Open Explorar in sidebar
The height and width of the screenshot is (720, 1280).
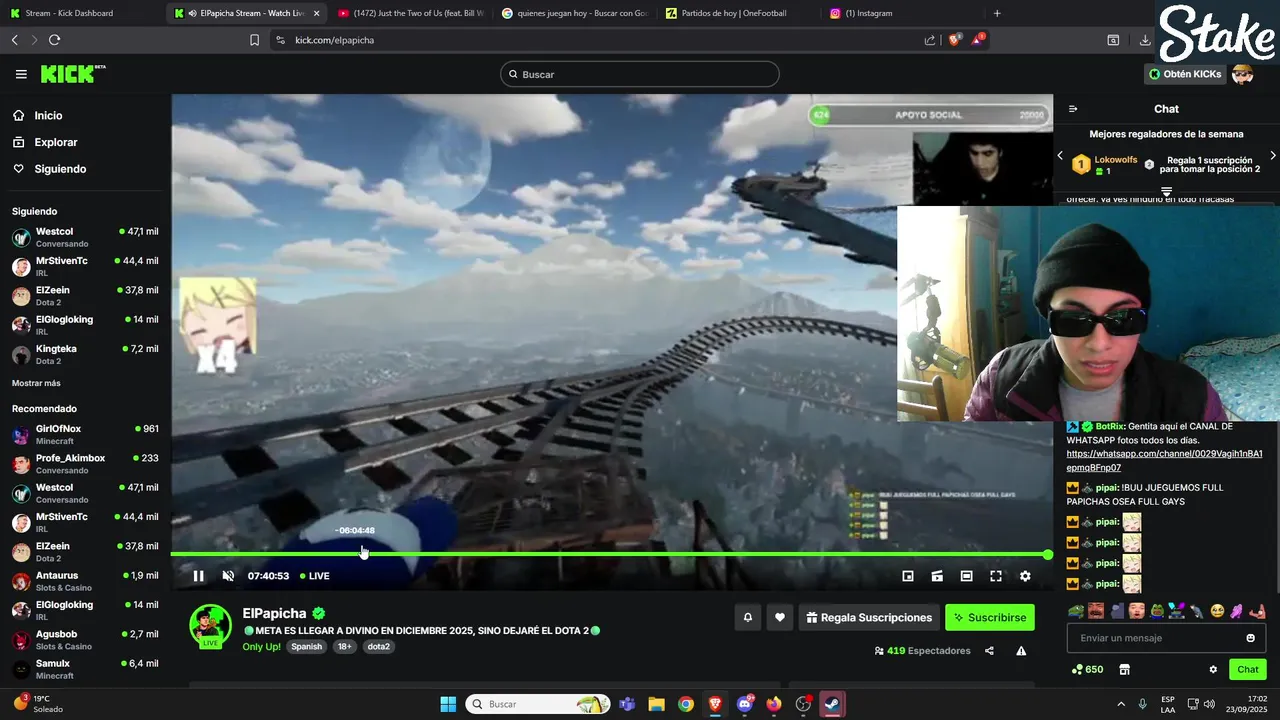click(55, 142)
